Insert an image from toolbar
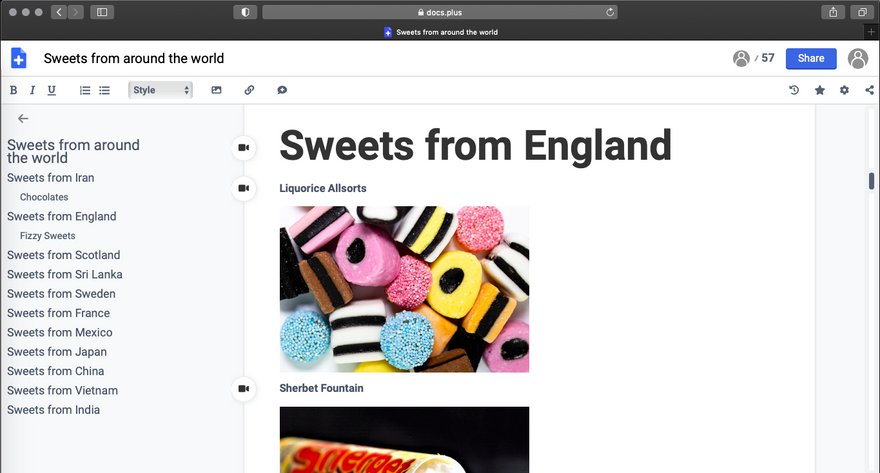Image resolution: width=880 pixels, height=473 pixels. coord(216,90)
